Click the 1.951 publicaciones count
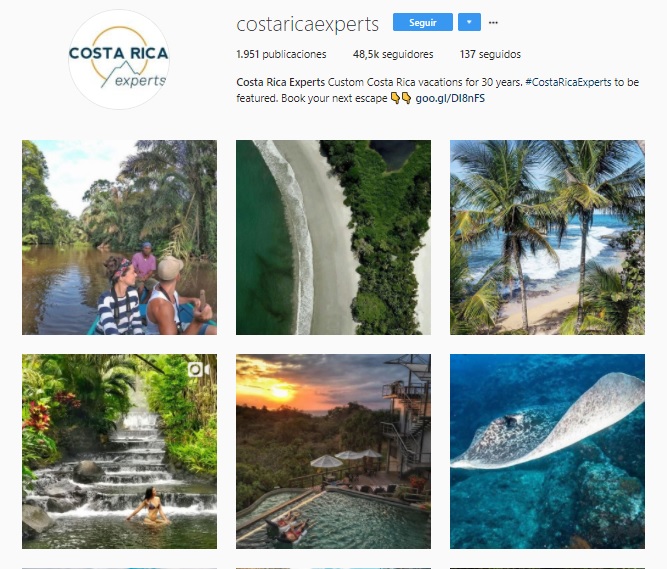The image size is (667, 569). tap(281, 54)
